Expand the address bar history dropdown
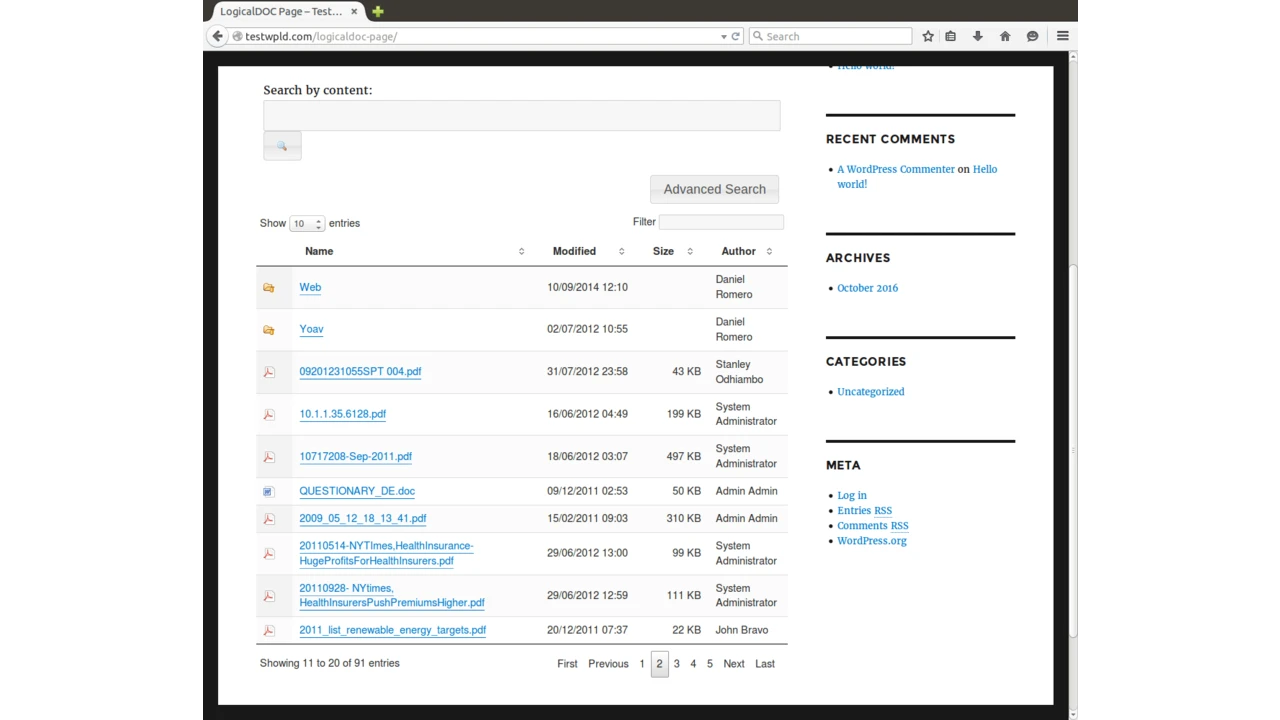 pyautogui.click(x=723, y=36)
